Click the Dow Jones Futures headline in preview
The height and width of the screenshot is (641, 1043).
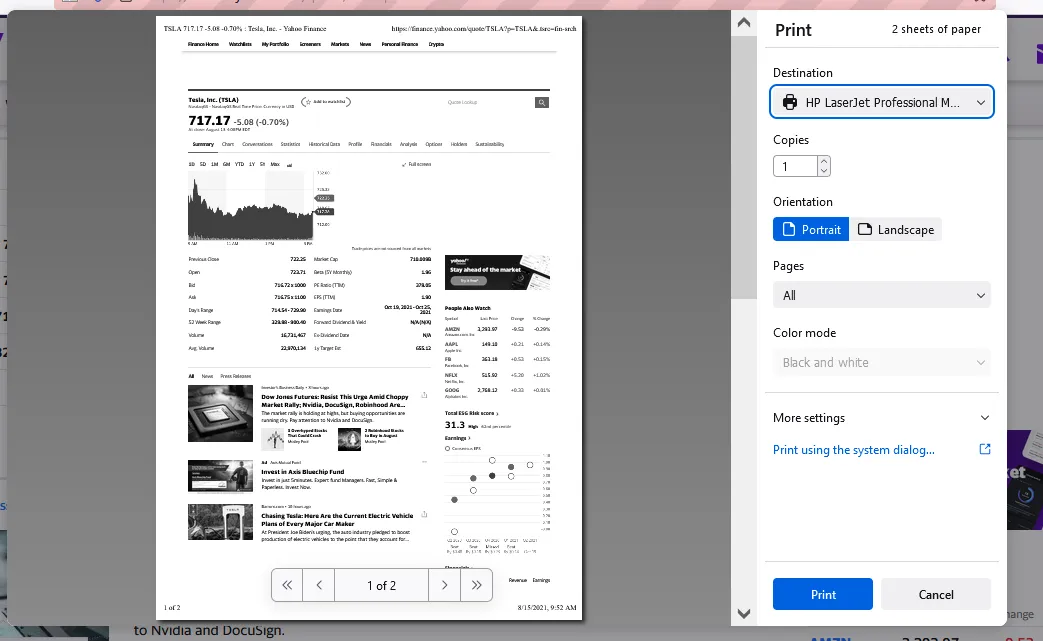pos(335,400)
